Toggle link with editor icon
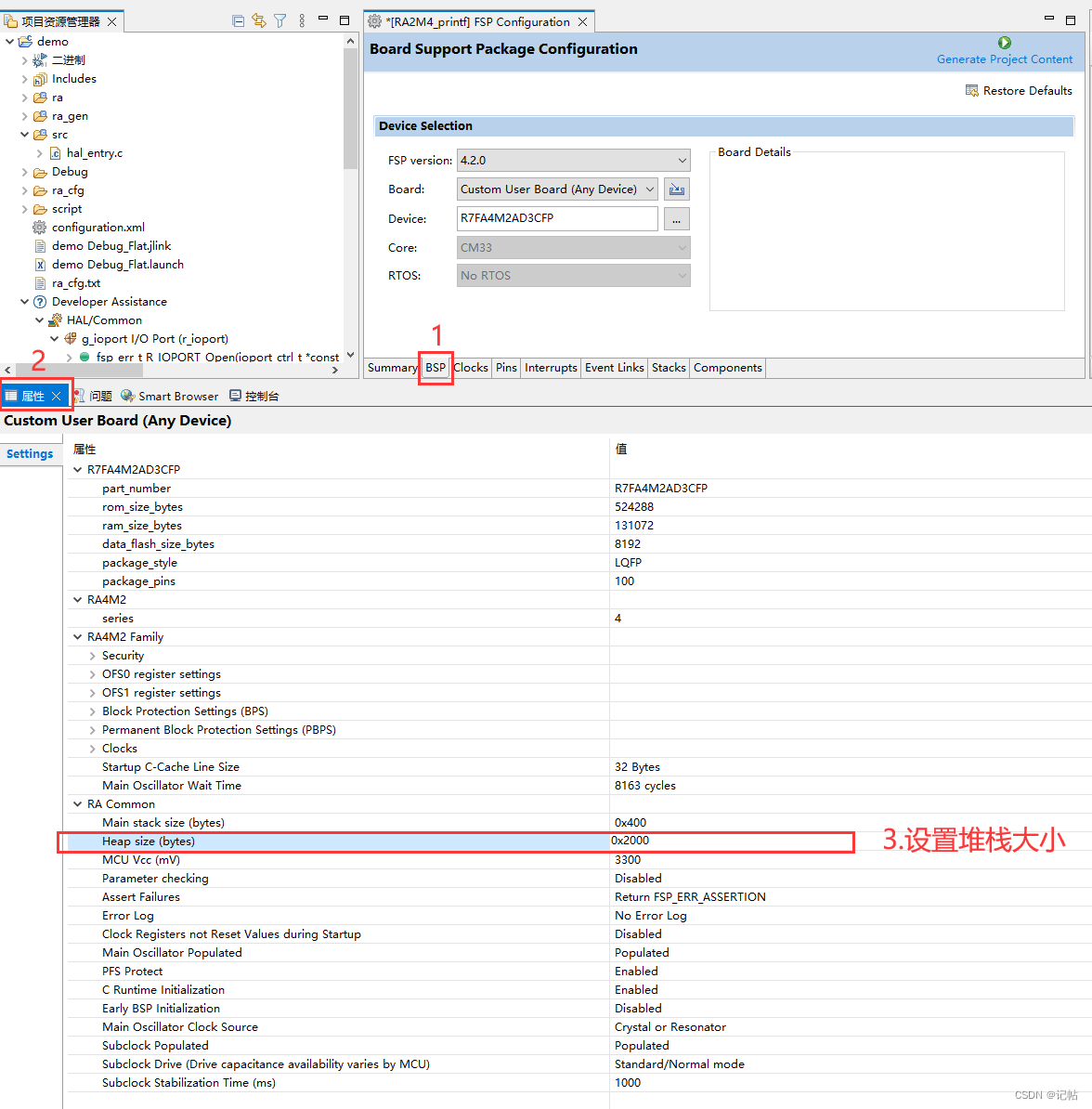Image resolution: width=1092 pixels, height=1109 pixels. pyautogui.click(x=259, y=21)
